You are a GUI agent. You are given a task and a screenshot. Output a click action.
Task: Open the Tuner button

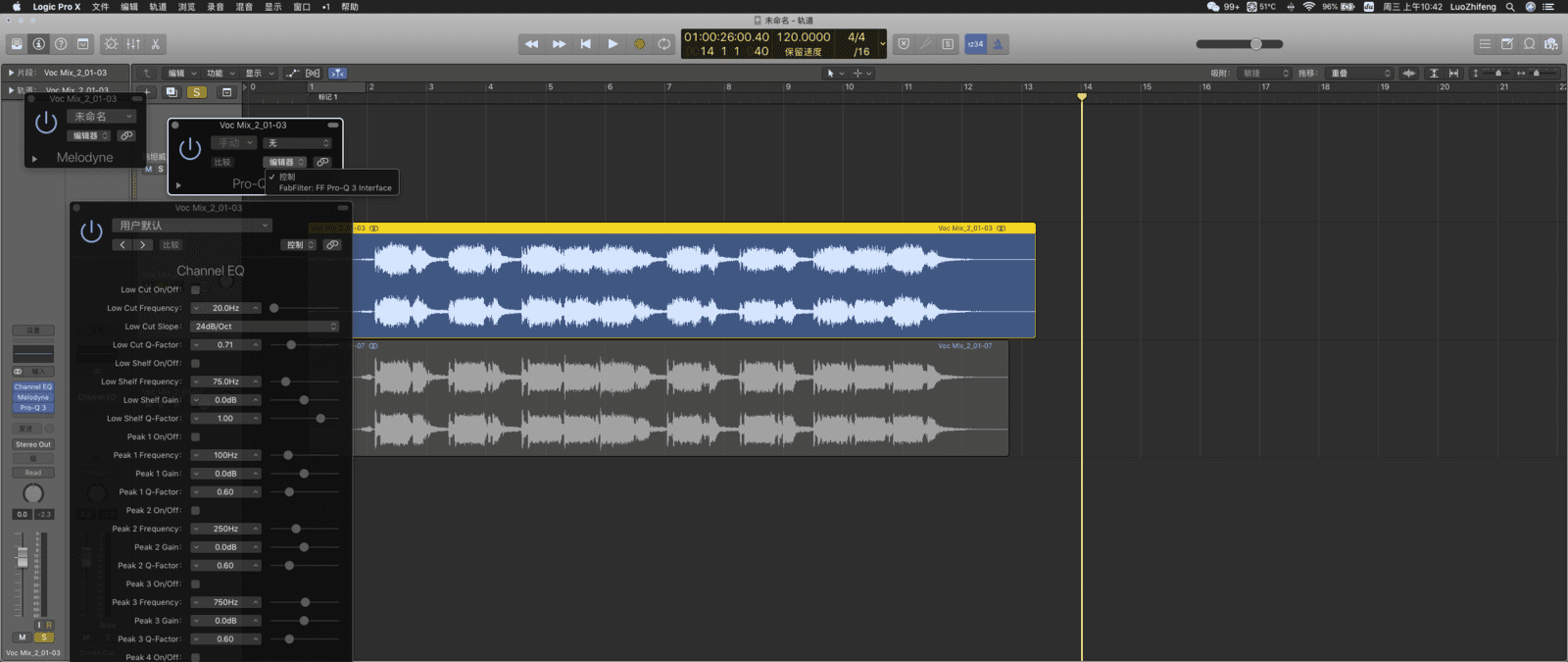925,44
